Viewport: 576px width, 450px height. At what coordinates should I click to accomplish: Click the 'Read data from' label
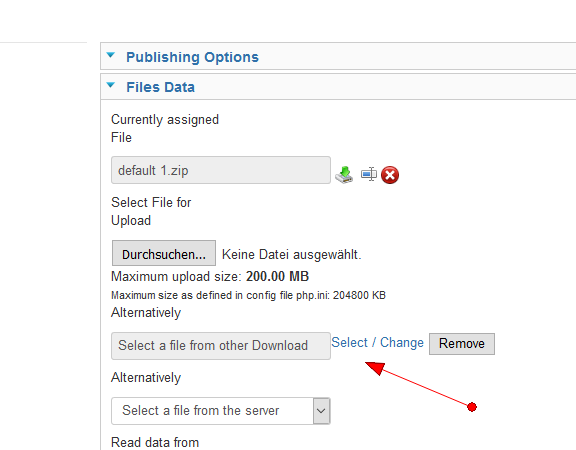(155, 442)
